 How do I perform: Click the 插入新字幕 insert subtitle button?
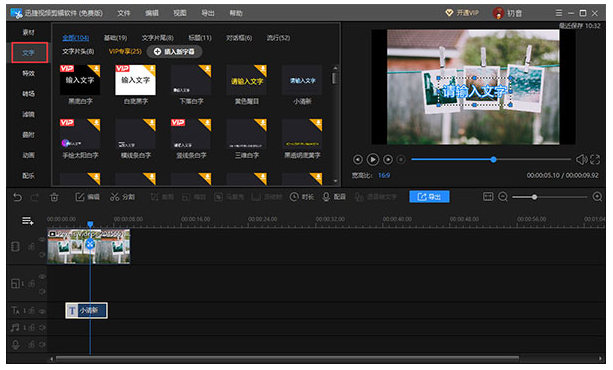pos(174,51)
